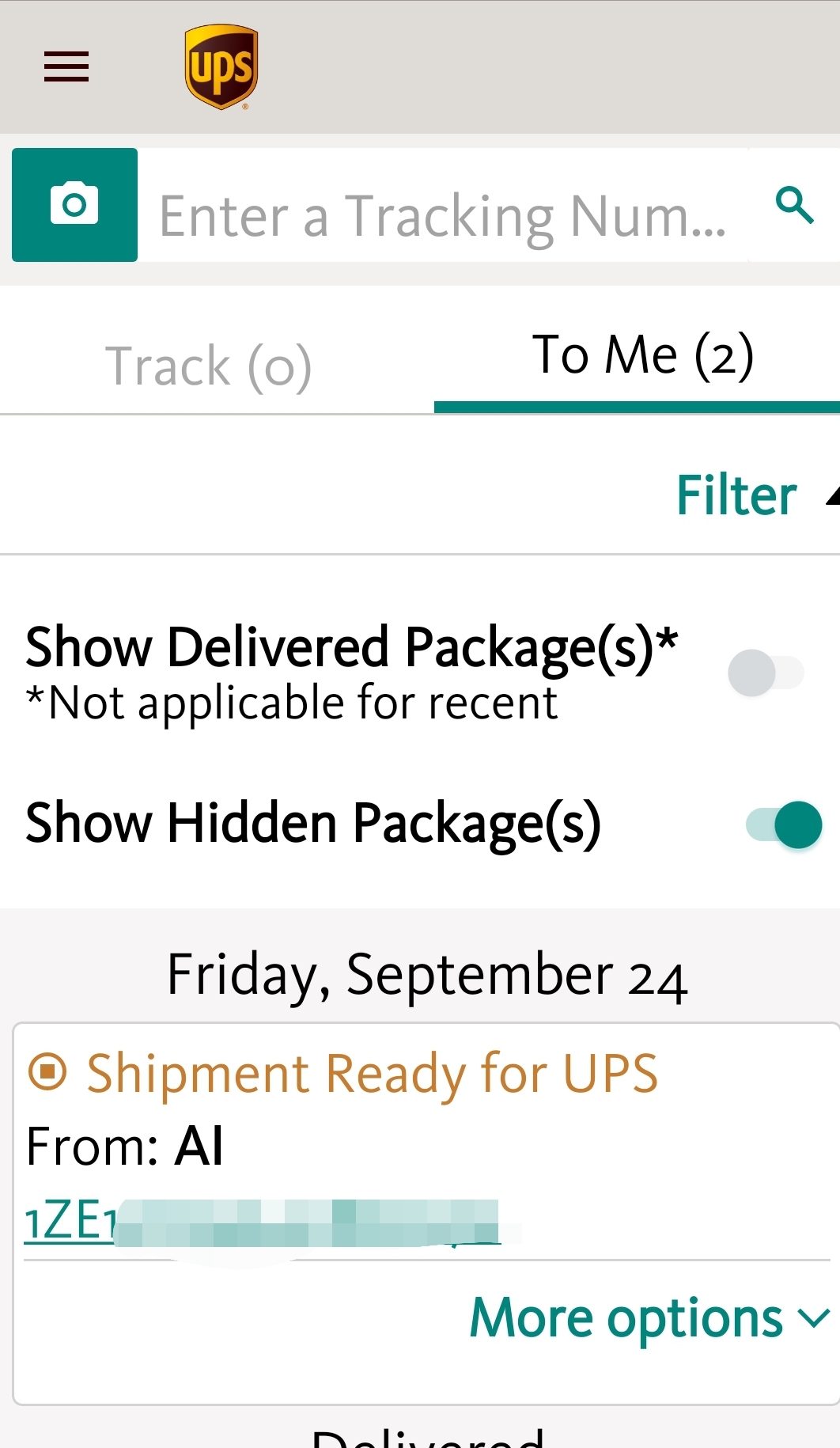Expand More options for the shipment
This screenshot has width=840, height=1448.
click(x=626, y=1317)
